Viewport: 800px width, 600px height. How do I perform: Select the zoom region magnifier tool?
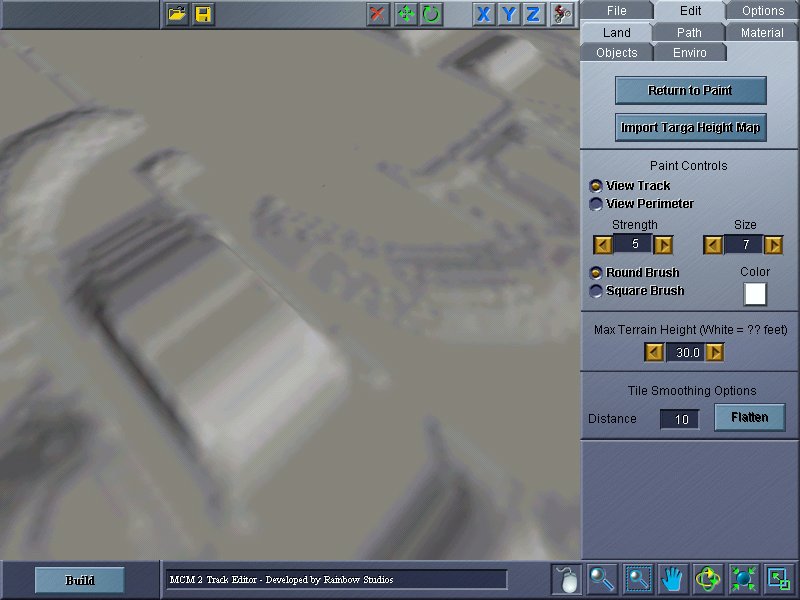(x=638, y=580)
